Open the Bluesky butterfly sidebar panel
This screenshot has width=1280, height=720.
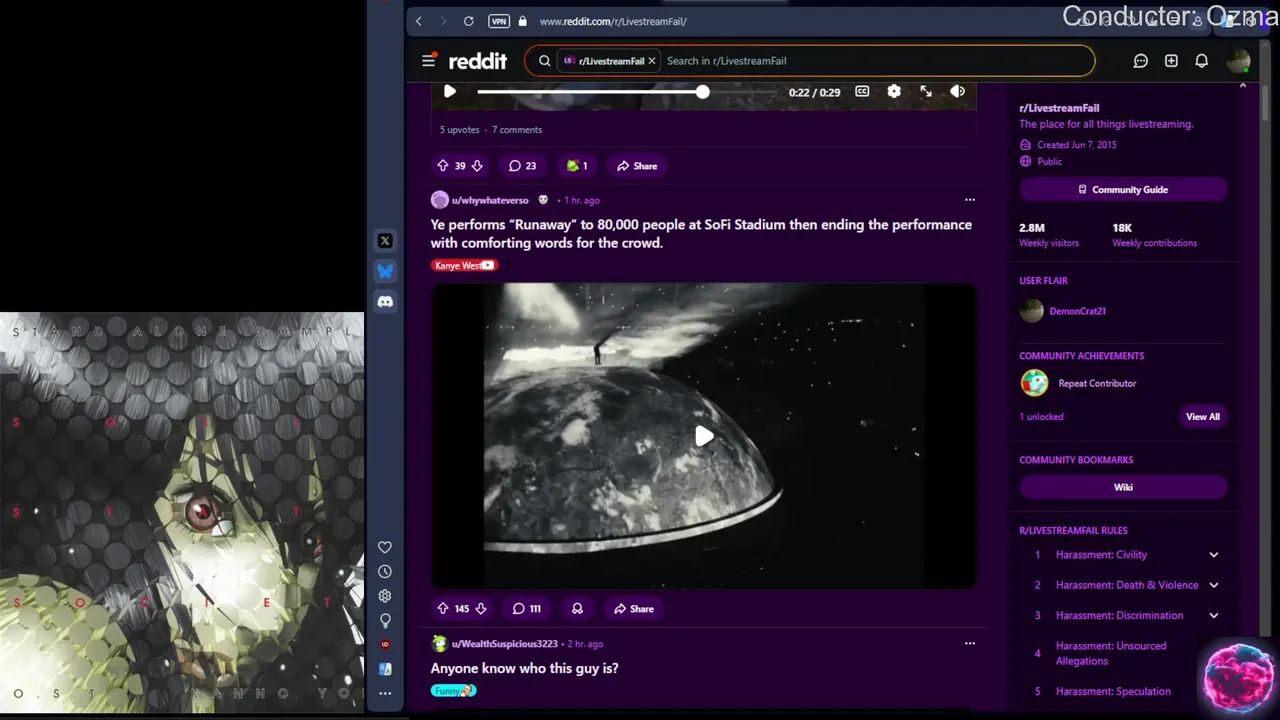pyautogui.click(x=385, y=271)
